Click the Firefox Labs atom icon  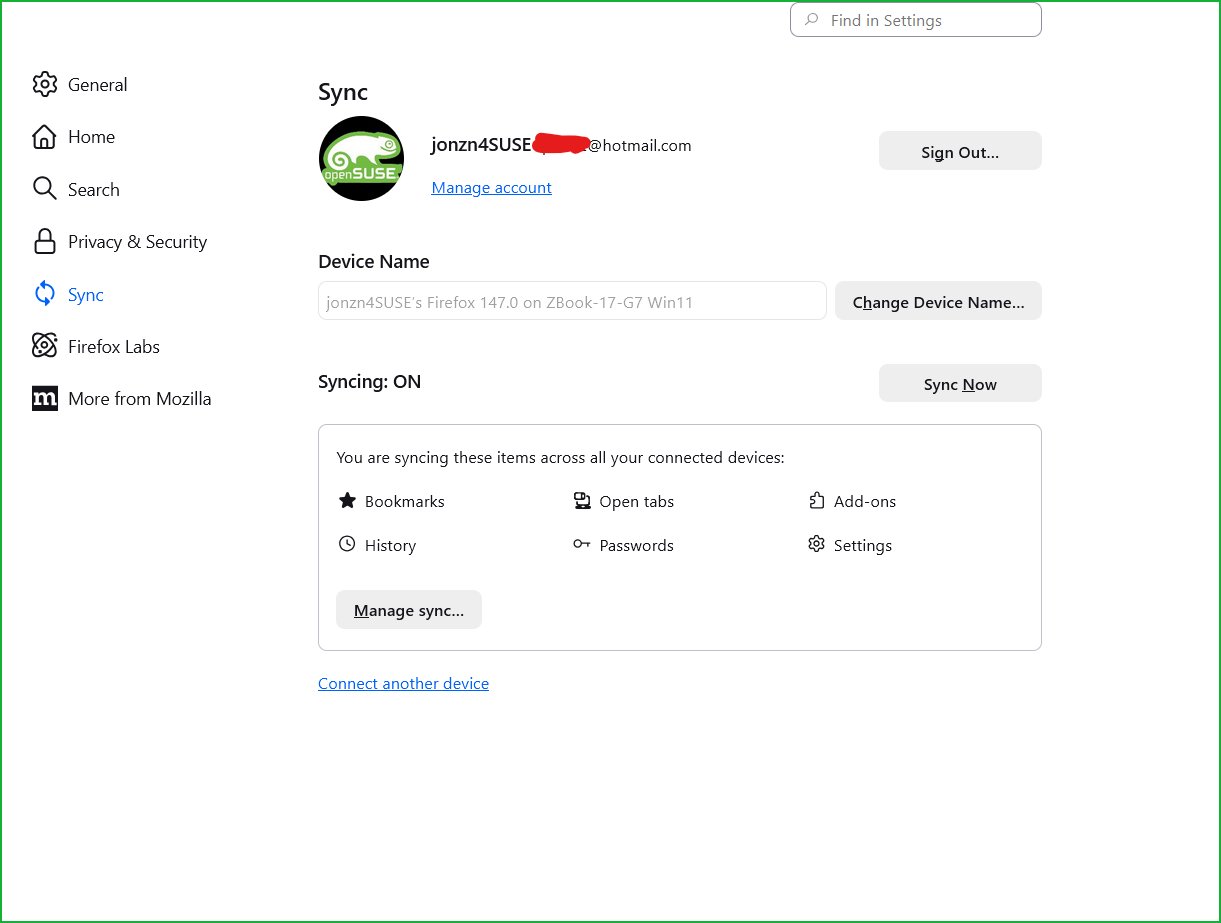pyautogui.click(x=44, y=346)
